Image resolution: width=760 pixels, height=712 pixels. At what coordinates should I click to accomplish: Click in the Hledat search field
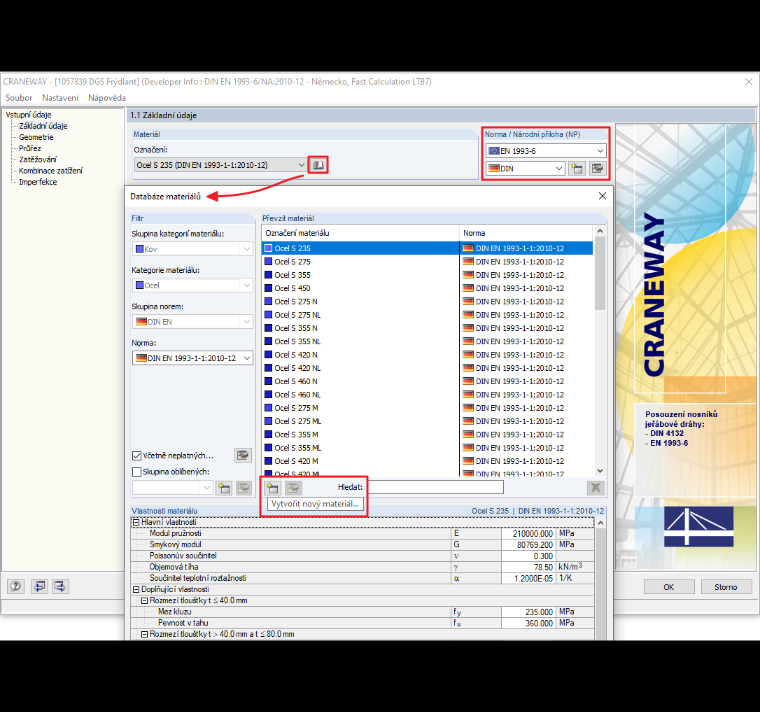pyautogui.click(x=435, y=487)
